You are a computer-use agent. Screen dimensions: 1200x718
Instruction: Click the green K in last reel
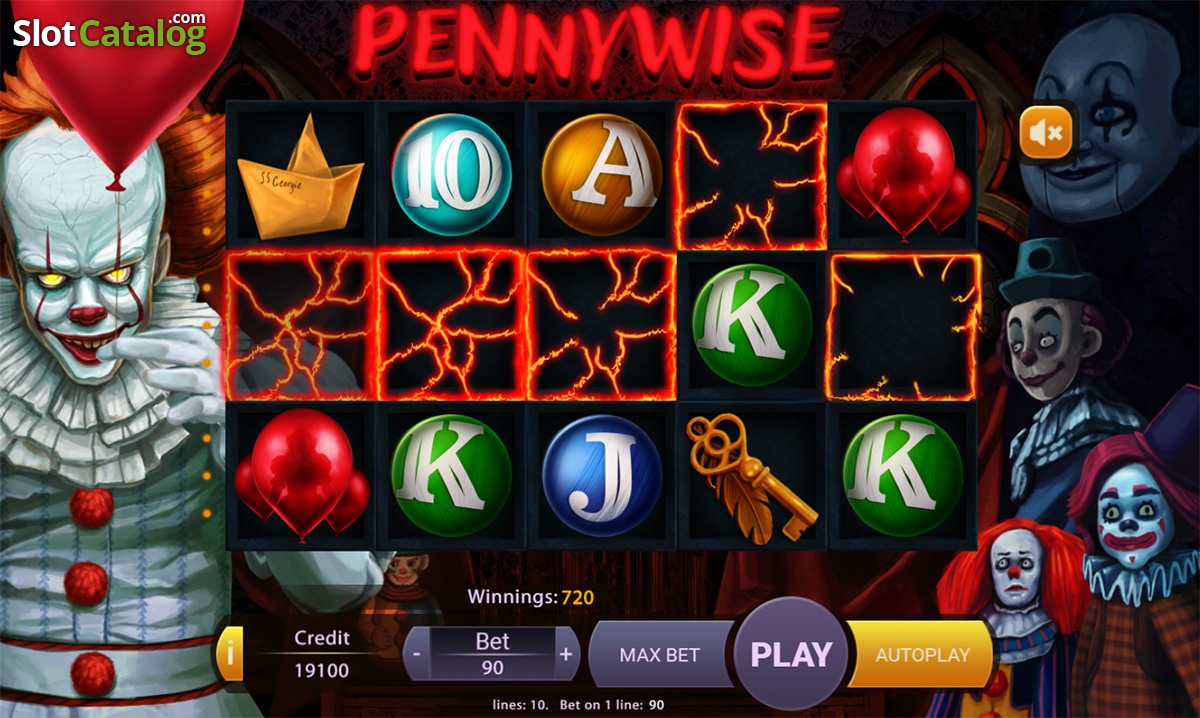click(904, 476)
